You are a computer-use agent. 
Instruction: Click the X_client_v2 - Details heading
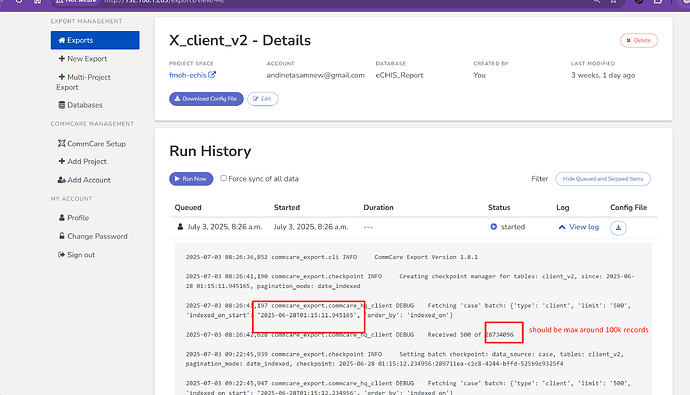click(240, 40)
